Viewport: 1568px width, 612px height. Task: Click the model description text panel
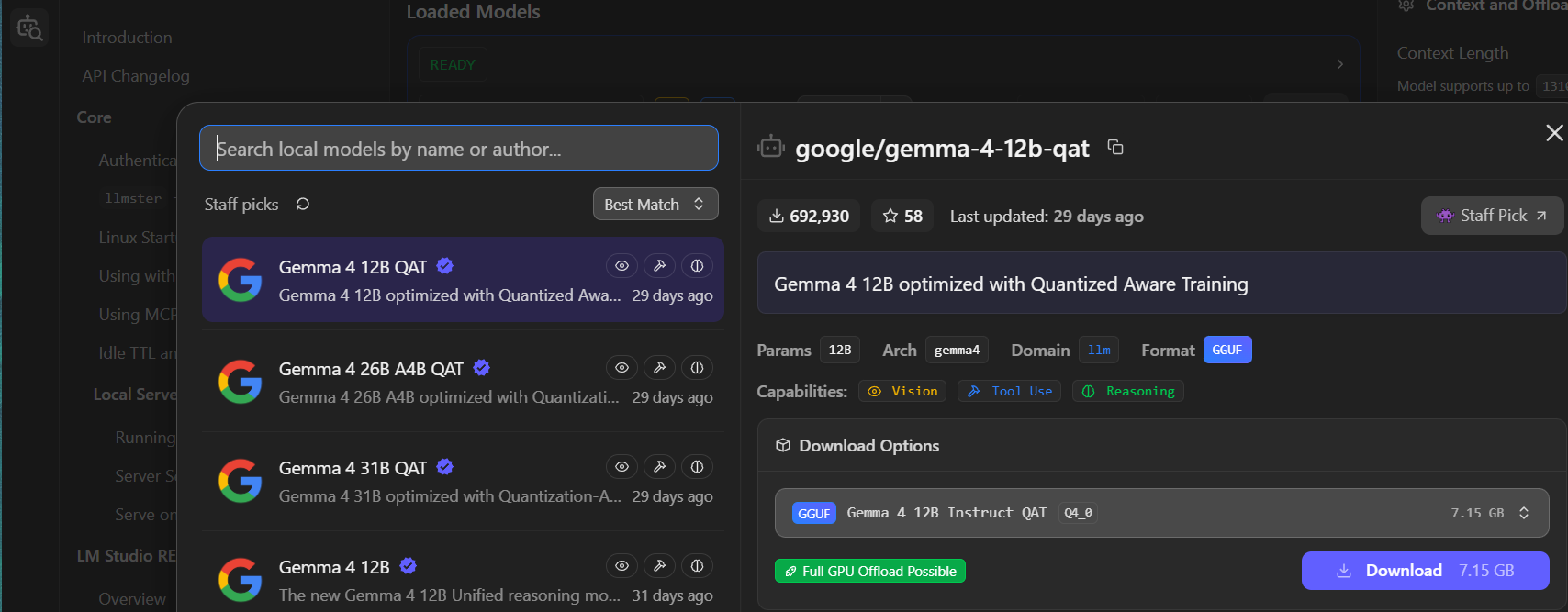(x=1161, y=284)
